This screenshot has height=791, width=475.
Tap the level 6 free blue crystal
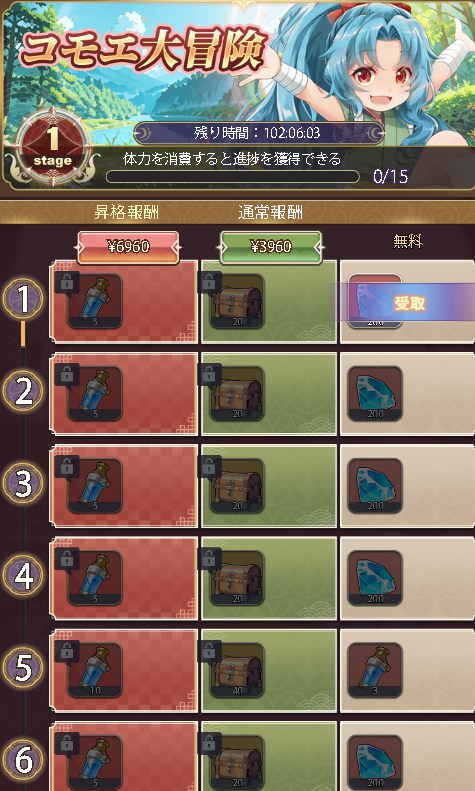375,762
